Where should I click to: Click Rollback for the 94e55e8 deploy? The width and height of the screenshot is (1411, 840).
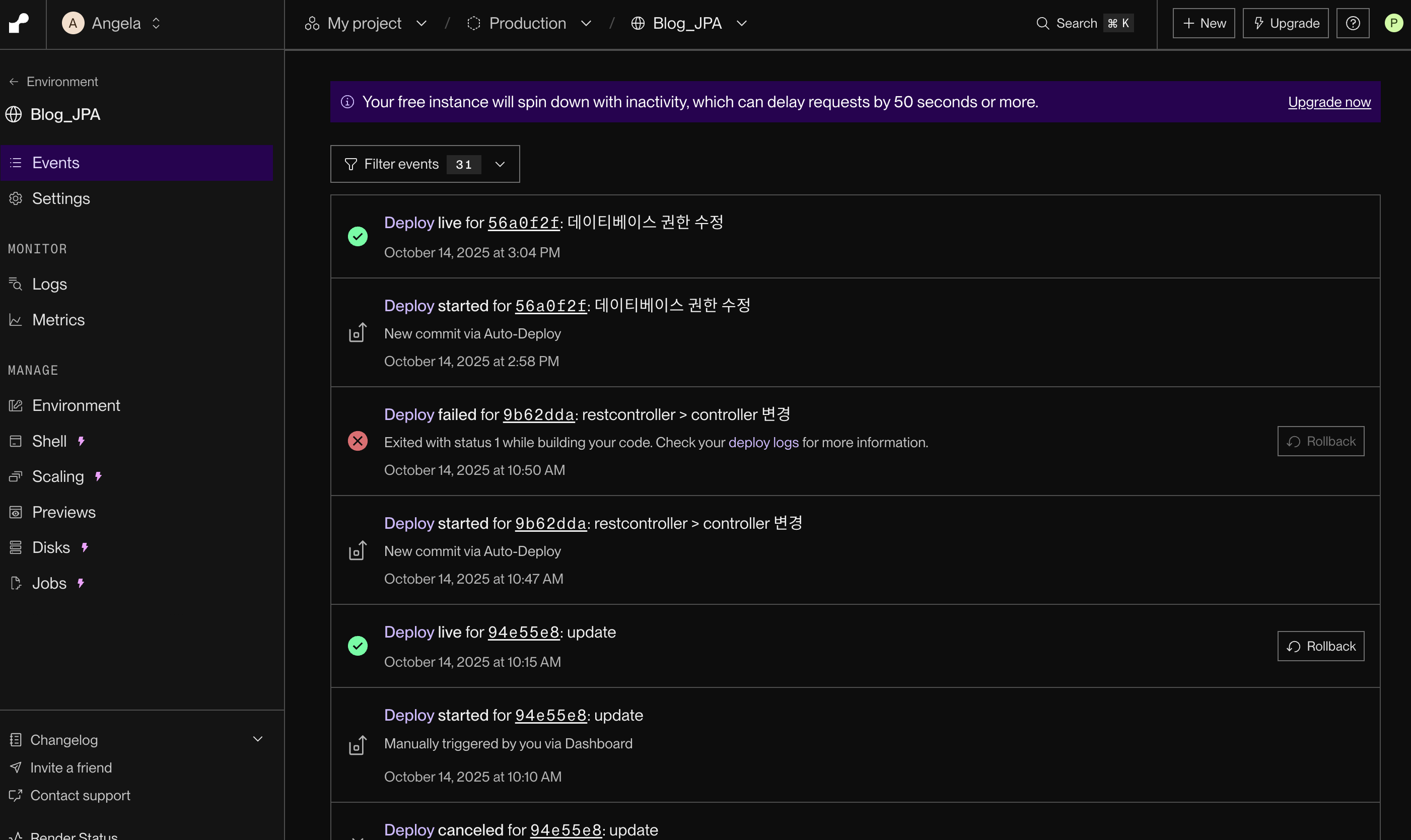1320,646
